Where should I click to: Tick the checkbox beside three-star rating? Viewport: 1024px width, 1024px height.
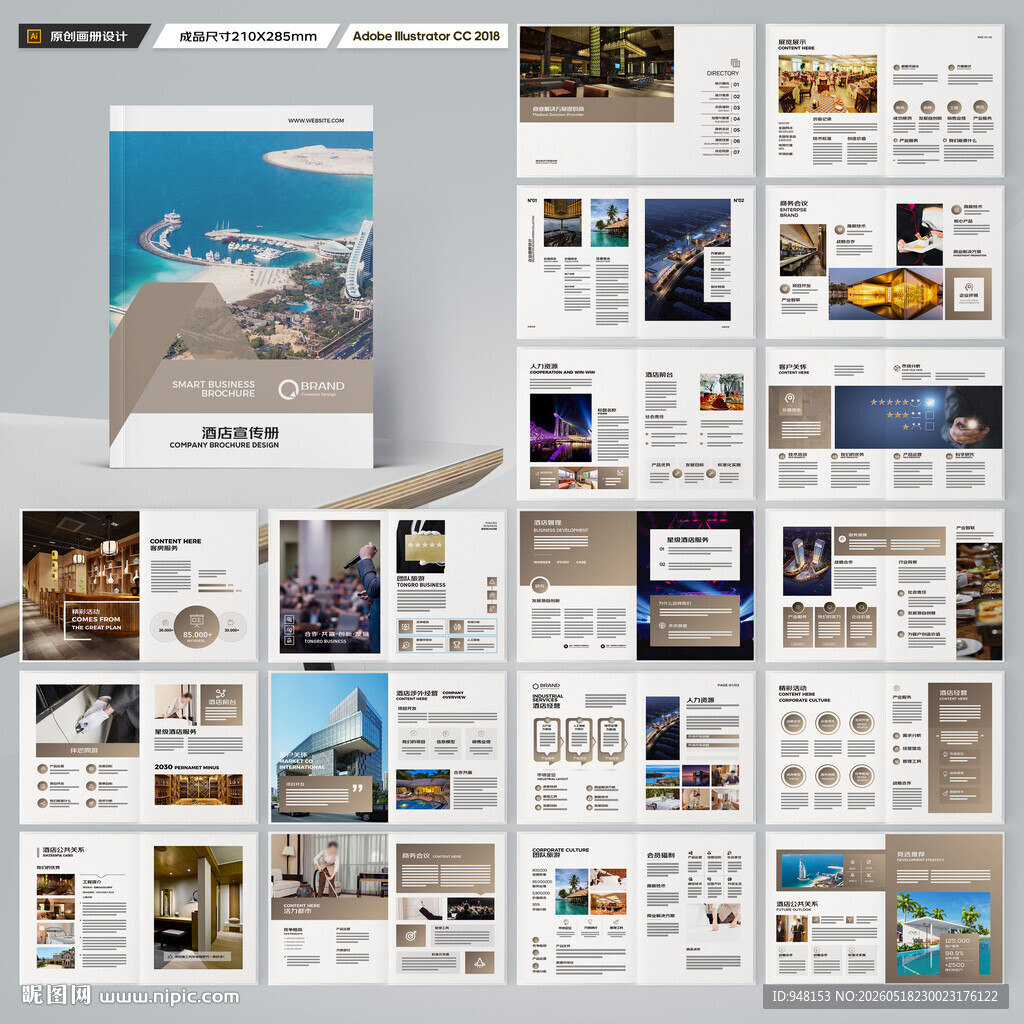pyautogui.click(x=930, y=415)
